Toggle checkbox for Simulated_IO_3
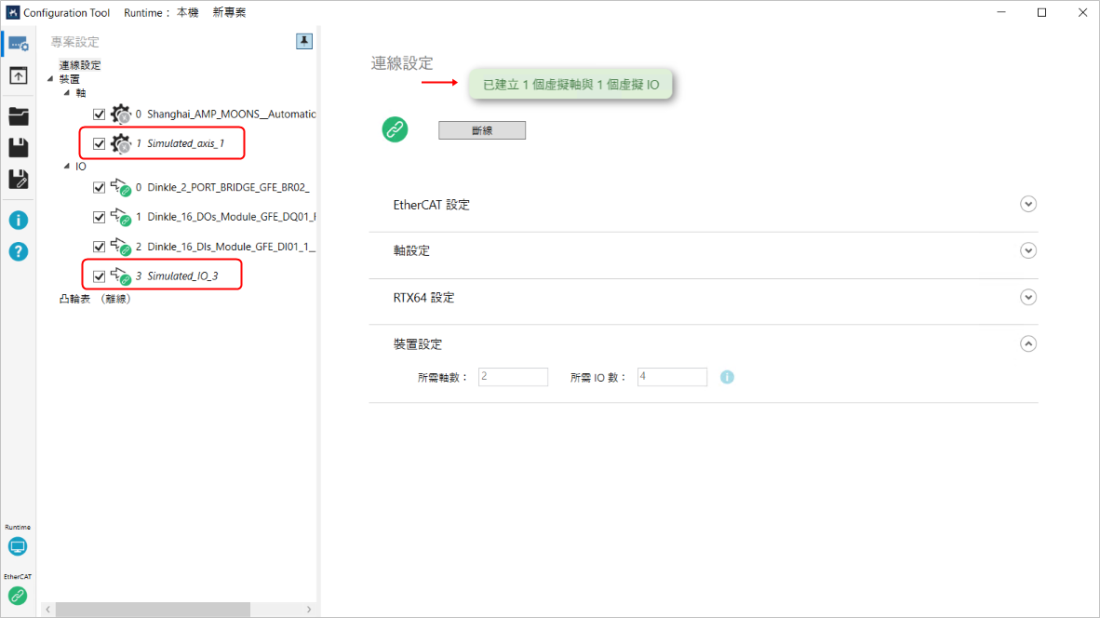 pyautogui.click(x=99, y=276)
